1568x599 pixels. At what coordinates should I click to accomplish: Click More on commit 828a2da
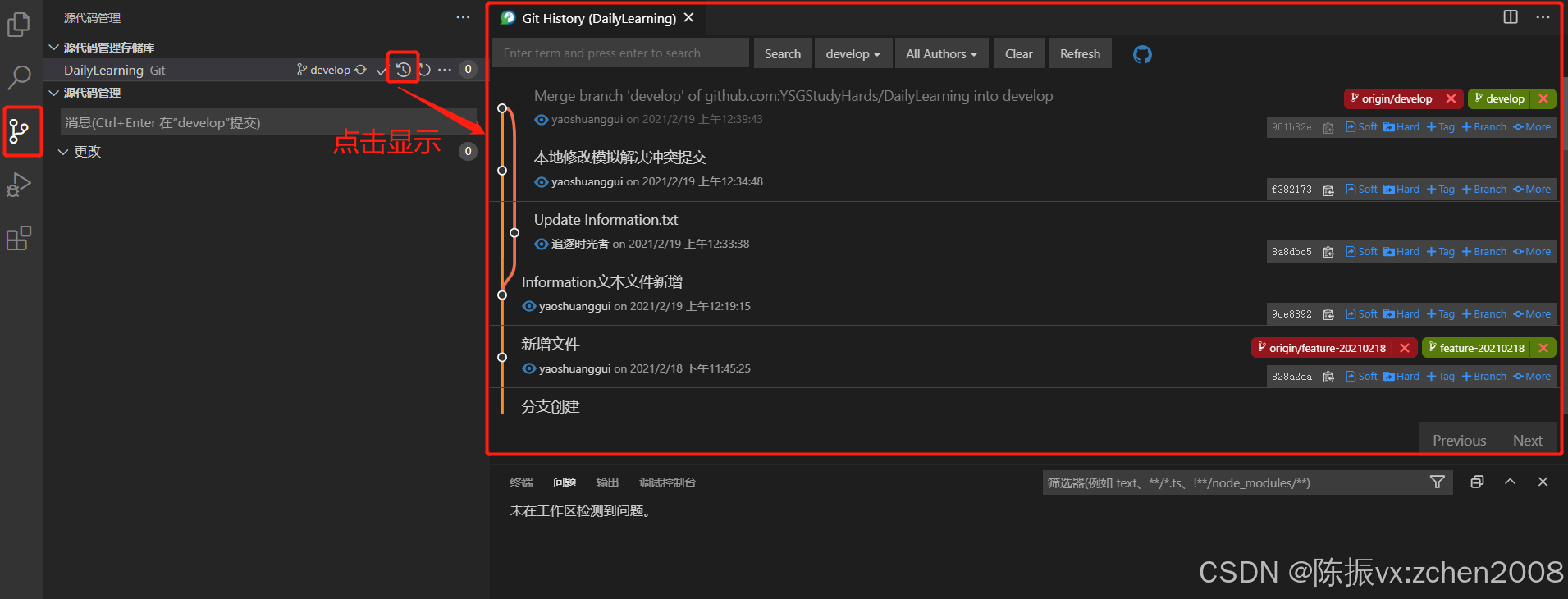(x=1532, y=377)
